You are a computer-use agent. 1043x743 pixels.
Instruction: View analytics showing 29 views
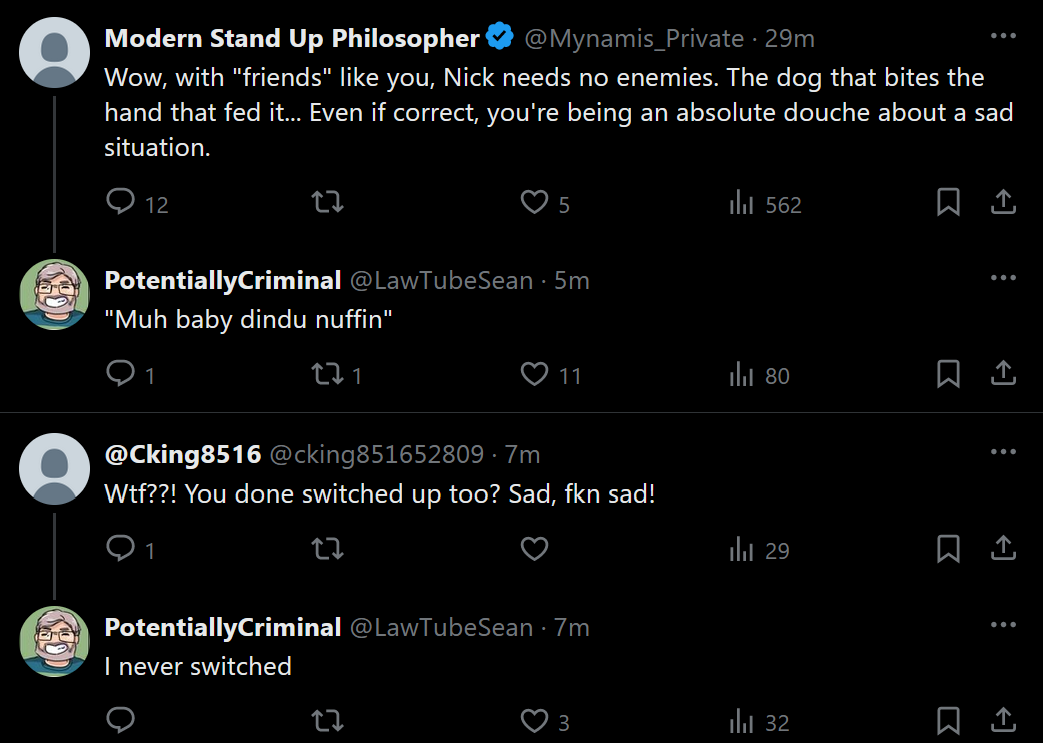(x=759, y=549)
